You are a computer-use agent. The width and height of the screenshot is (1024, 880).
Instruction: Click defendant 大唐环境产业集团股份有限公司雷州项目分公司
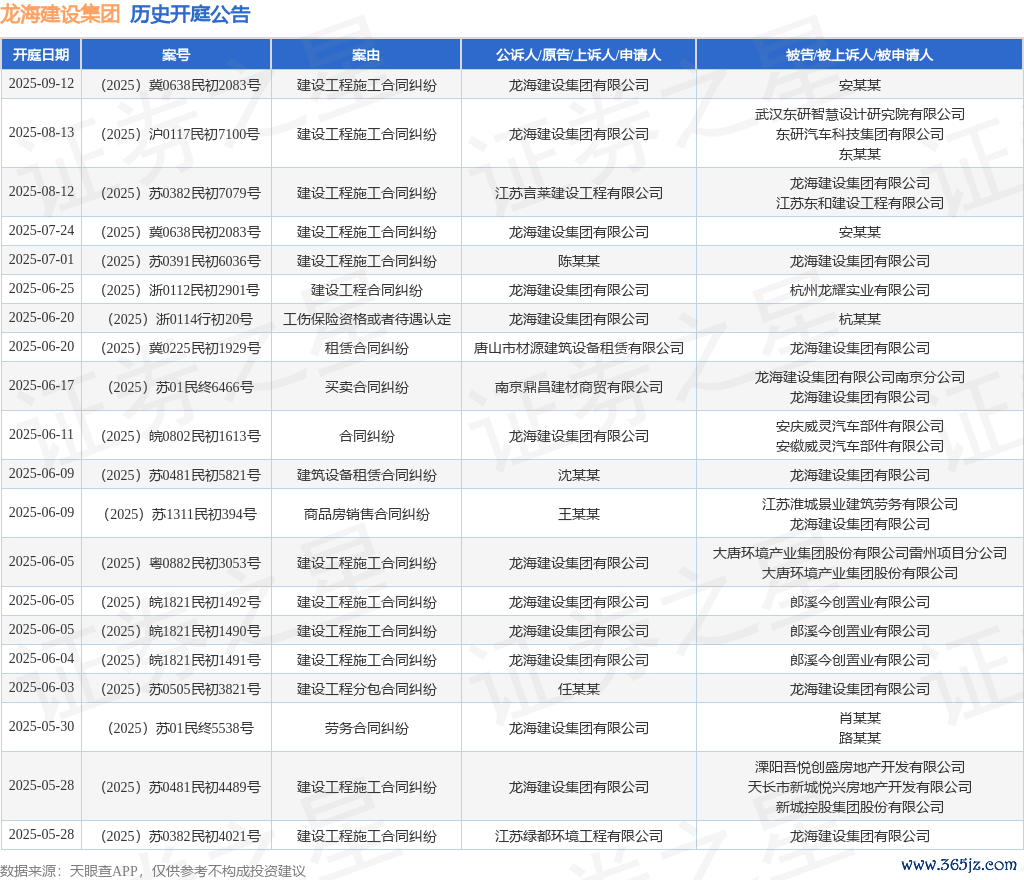point(859,553)
